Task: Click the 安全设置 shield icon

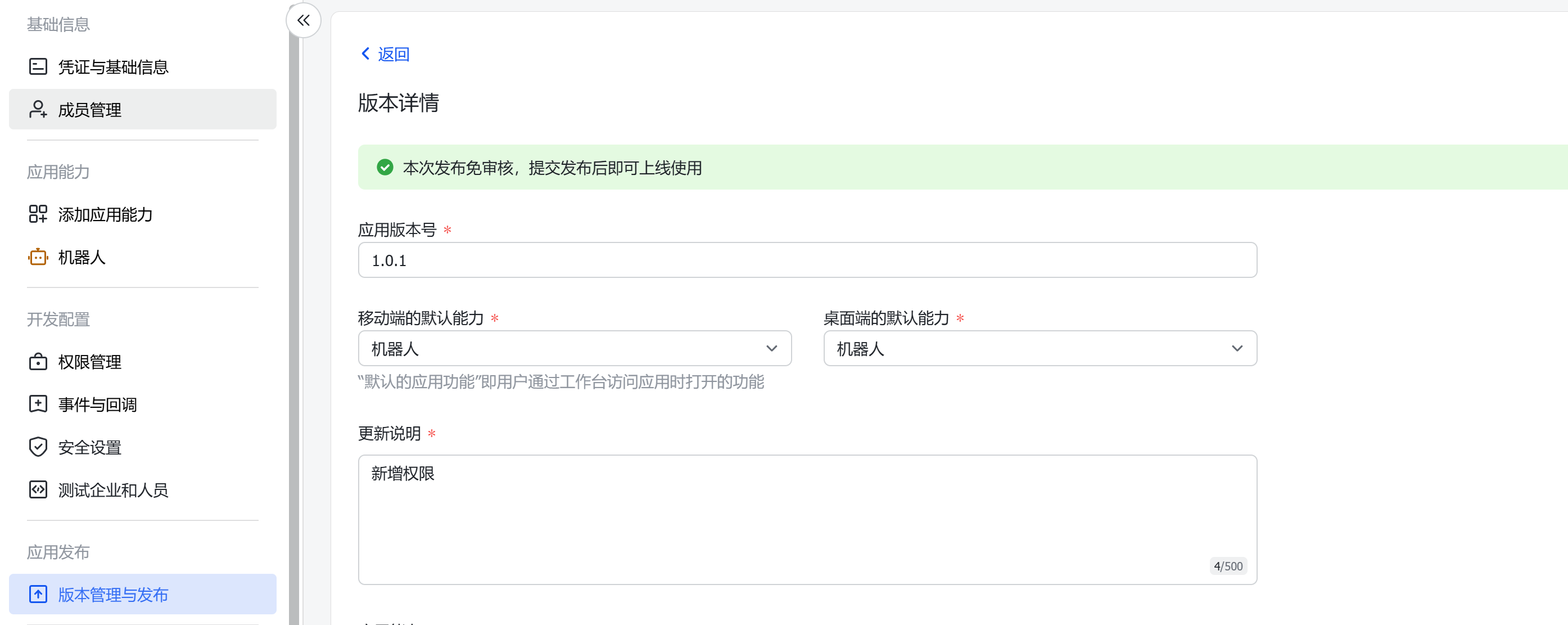Action: (x=38, y=447)
